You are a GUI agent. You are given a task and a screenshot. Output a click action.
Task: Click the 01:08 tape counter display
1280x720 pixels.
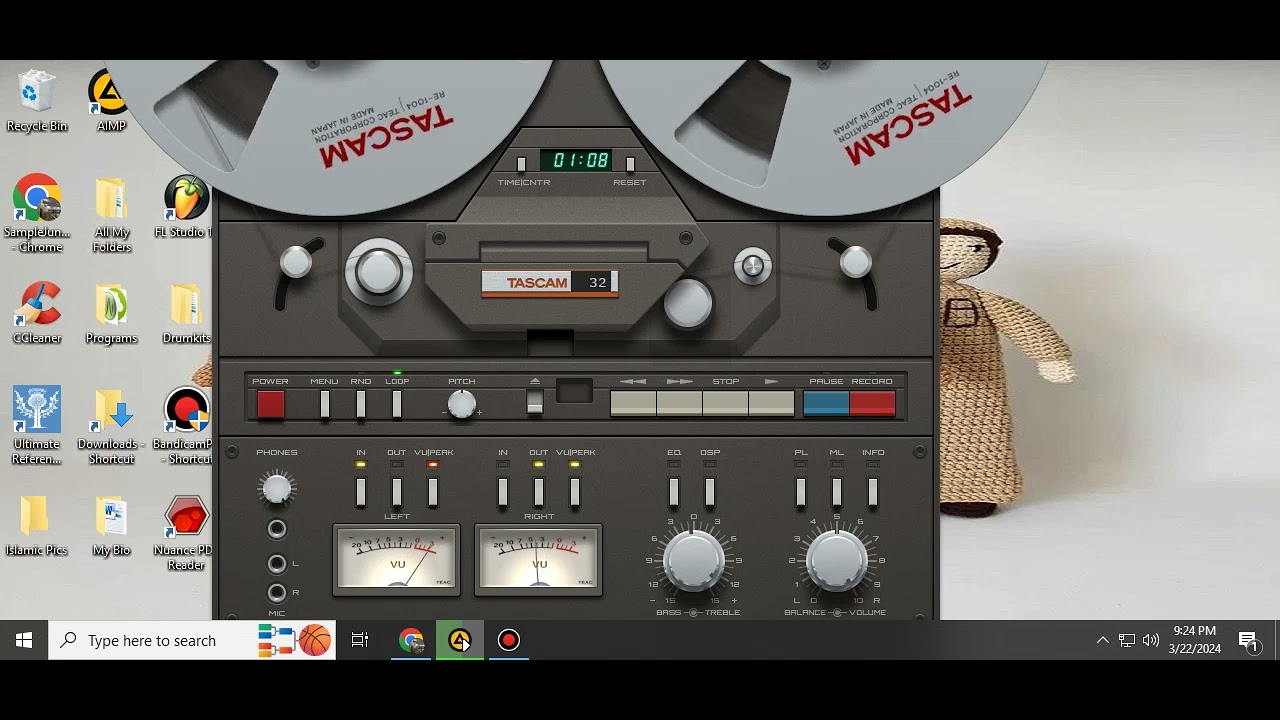coord(575,160)
